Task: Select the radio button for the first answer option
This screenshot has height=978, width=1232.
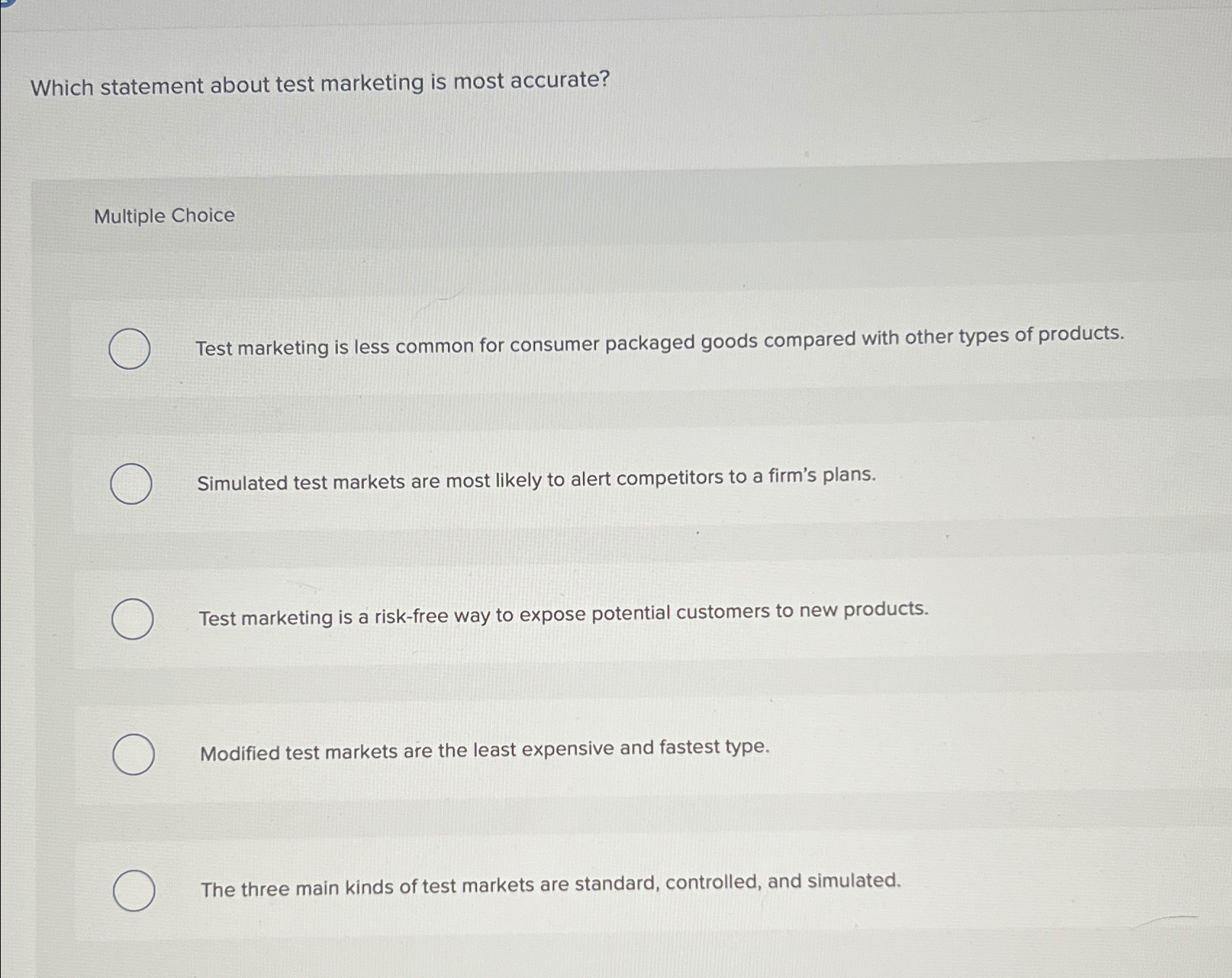Action: [131, 349]
